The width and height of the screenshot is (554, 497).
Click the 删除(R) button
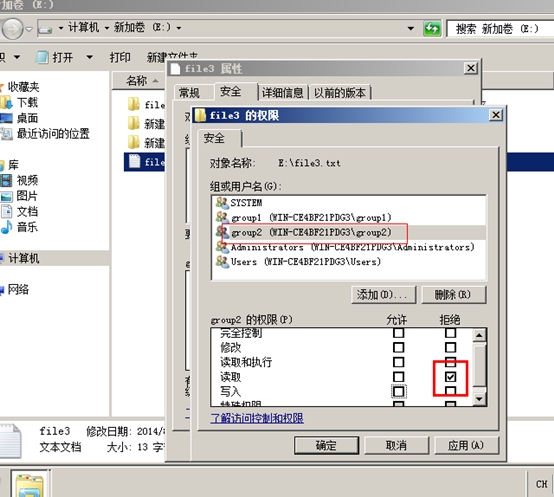(454, 294)
